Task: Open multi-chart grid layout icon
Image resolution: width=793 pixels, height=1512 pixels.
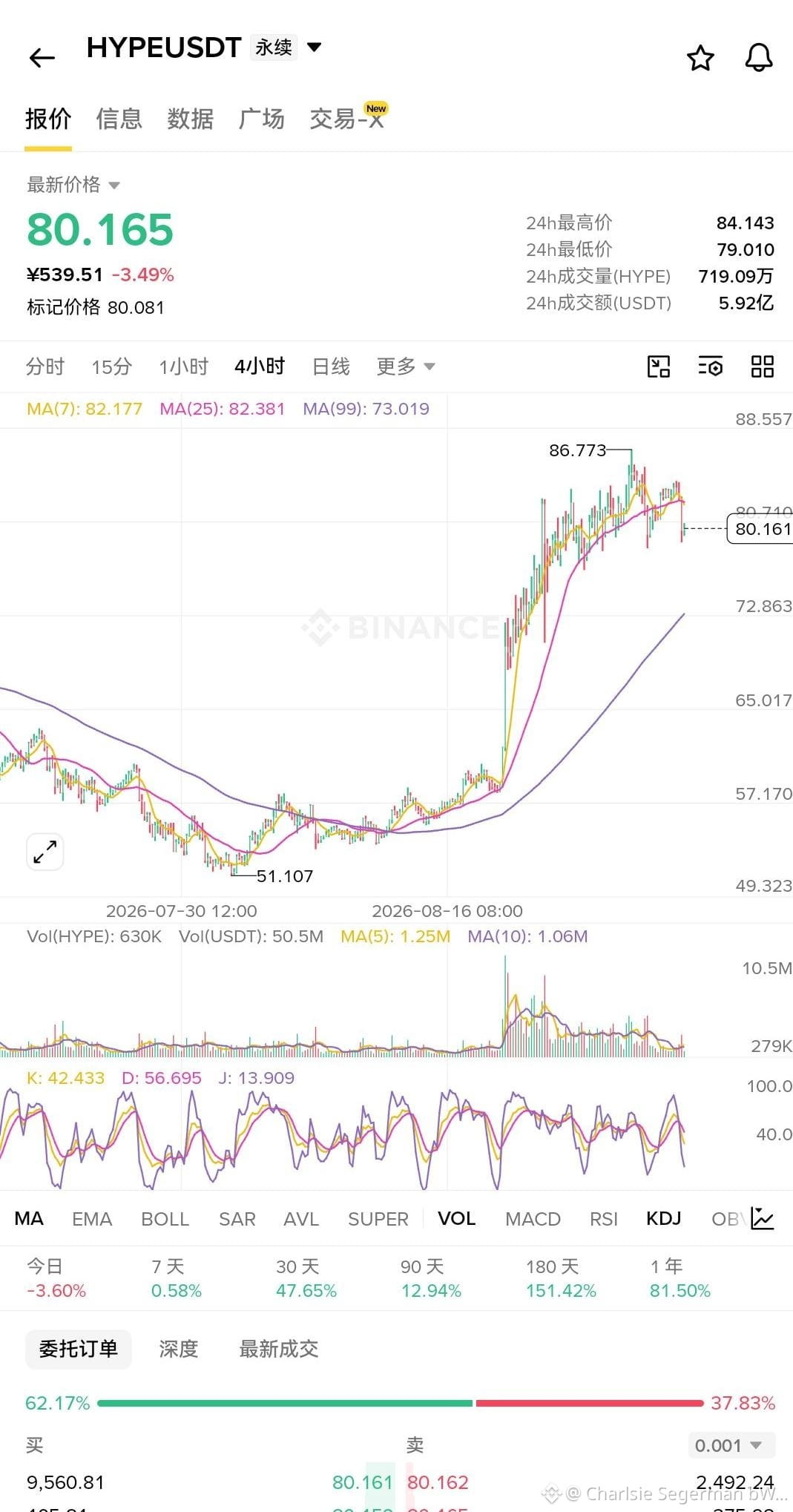Action: (x=763, y=367)
